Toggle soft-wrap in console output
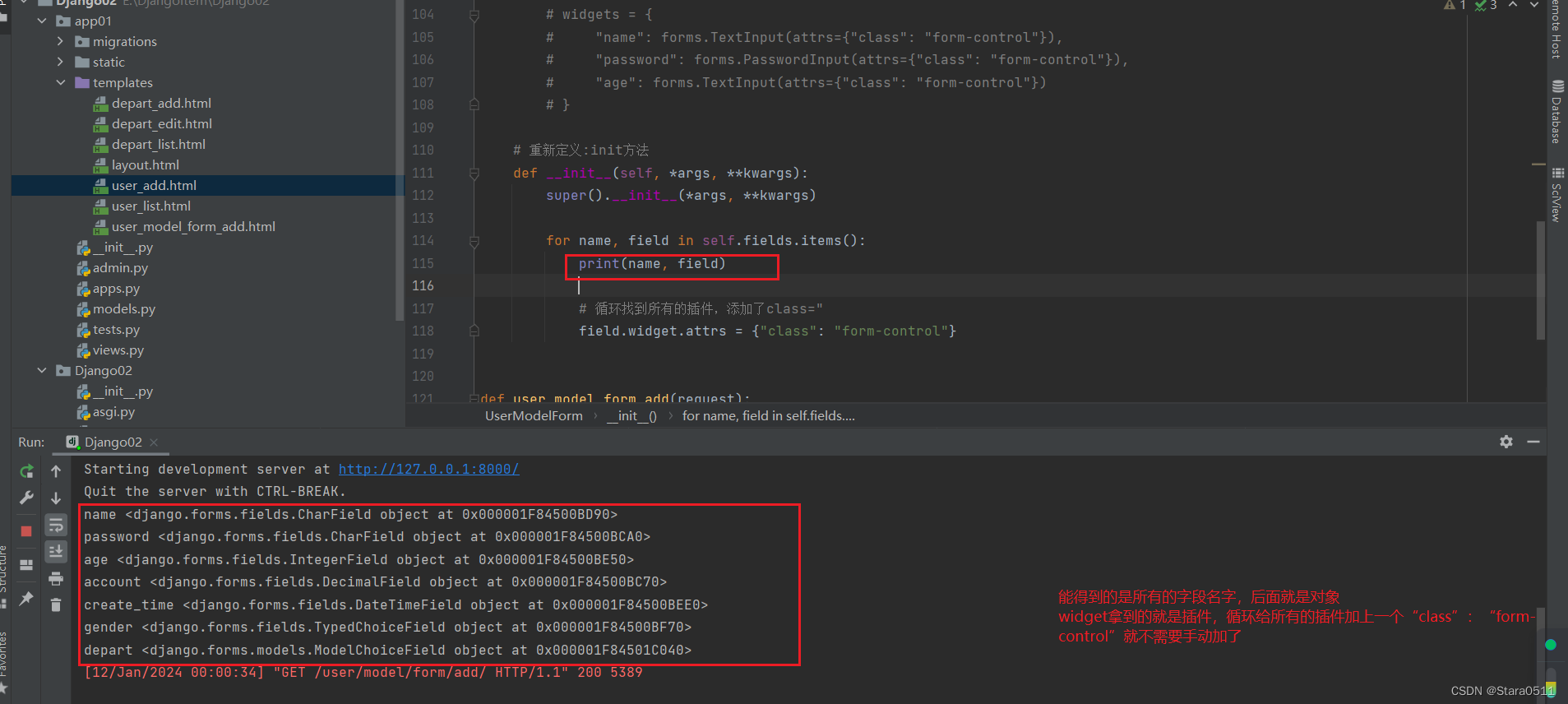Viewport: 1568px width, 704px height. [x=56, y=525]
